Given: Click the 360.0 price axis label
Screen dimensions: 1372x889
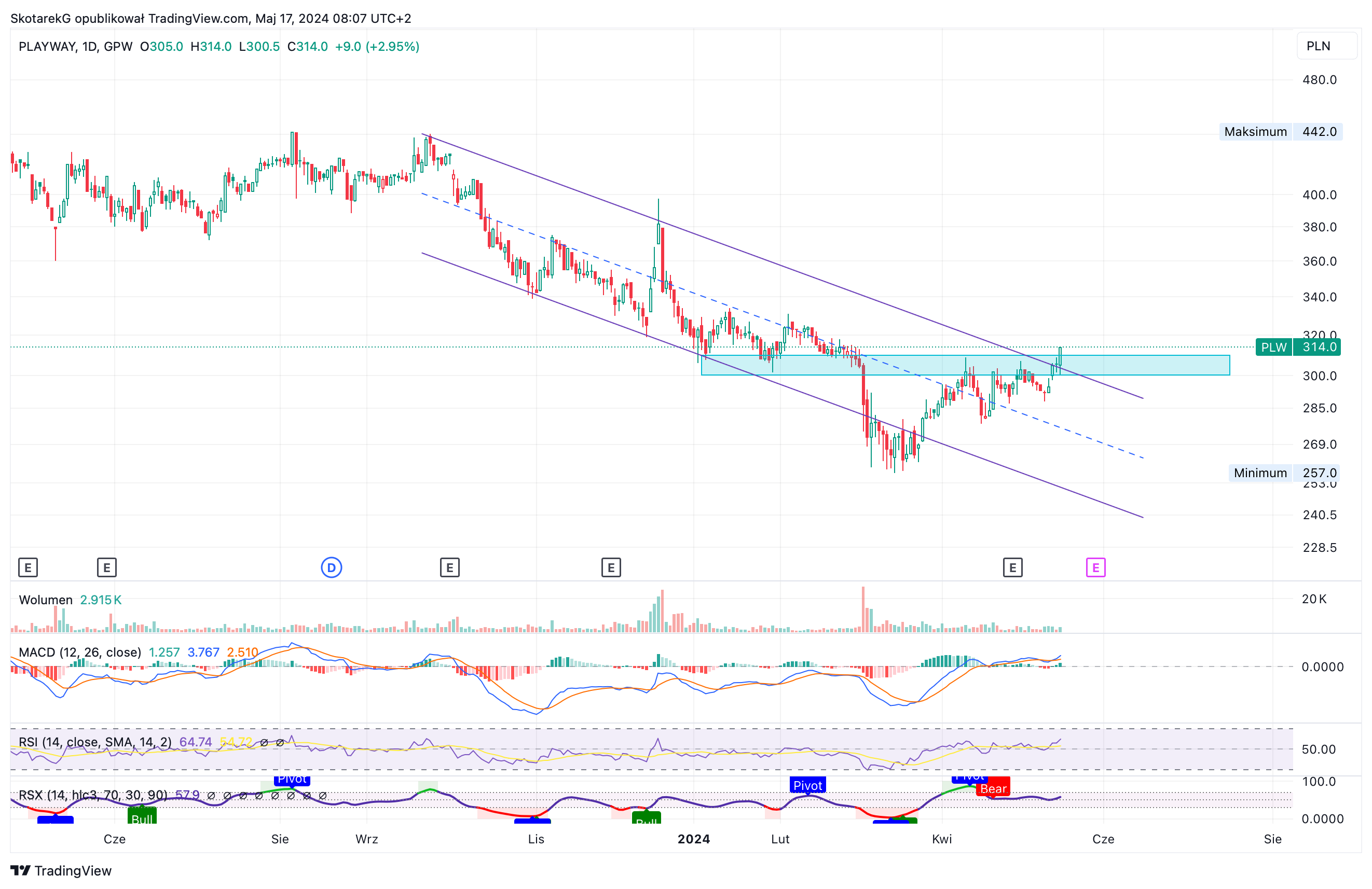Looking at the screenshot, I should tap(1319, 261).
